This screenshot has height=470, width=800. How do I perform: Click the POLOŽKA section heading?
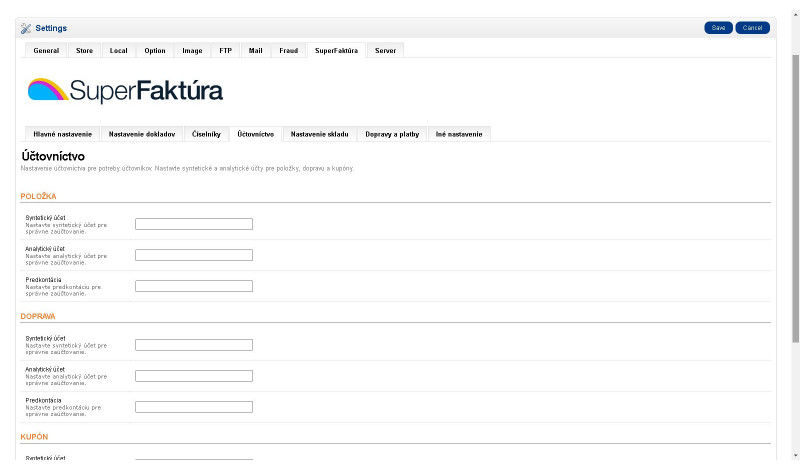pos(38,196)
